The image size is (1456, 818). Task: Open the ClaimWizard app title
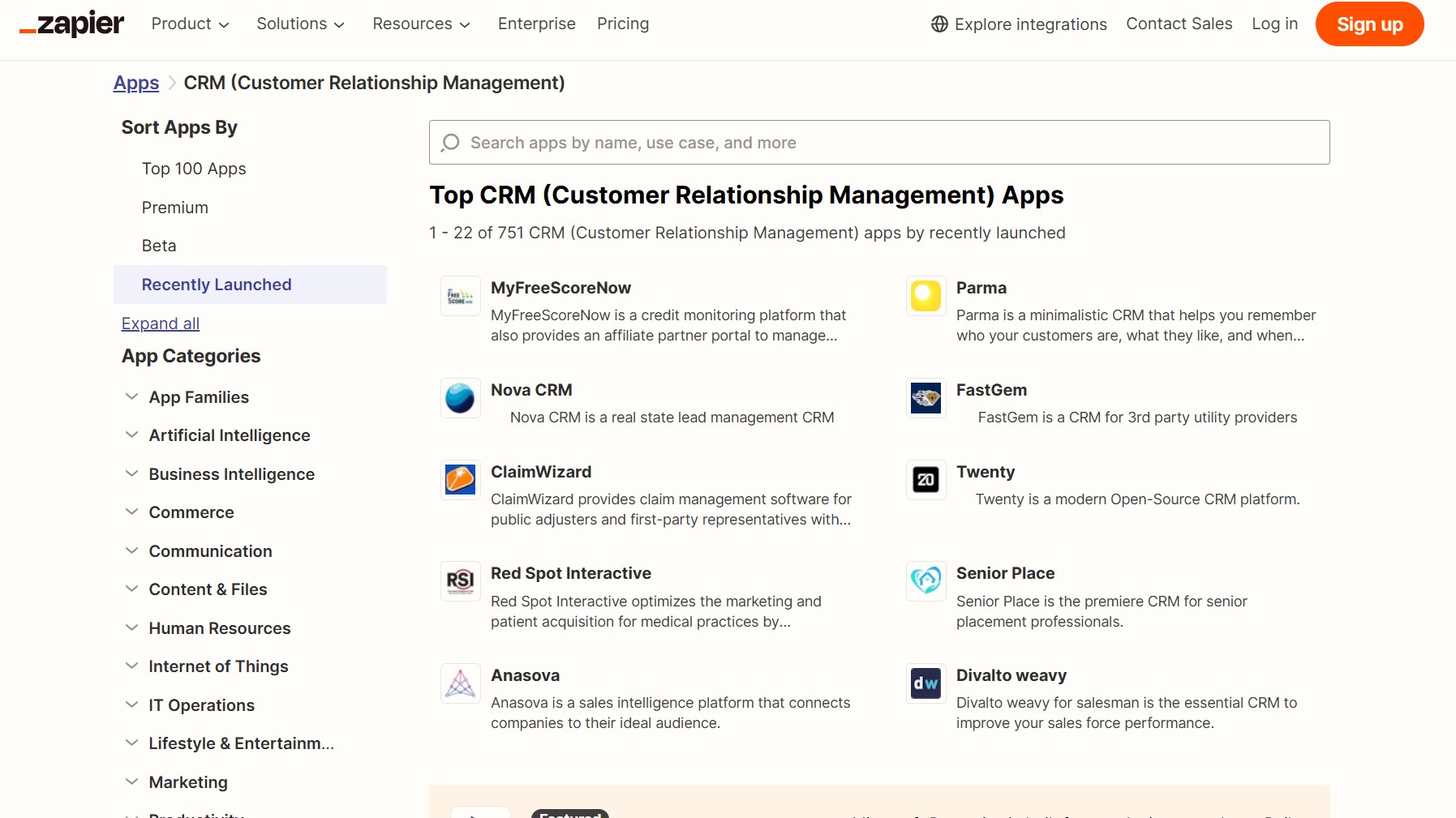[x=541, y=472]
